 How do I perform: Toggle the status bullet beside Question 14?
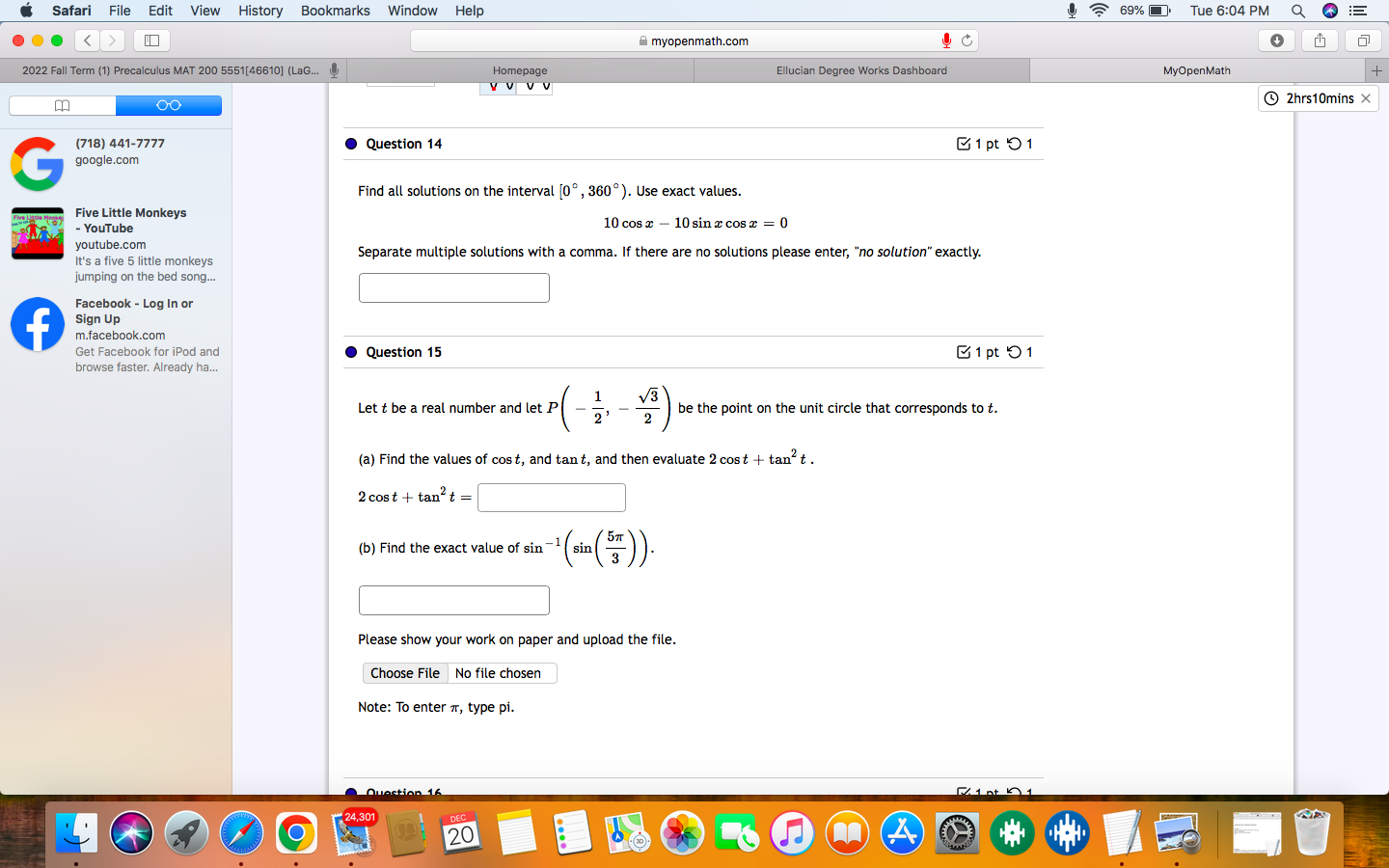click(350, 144)
